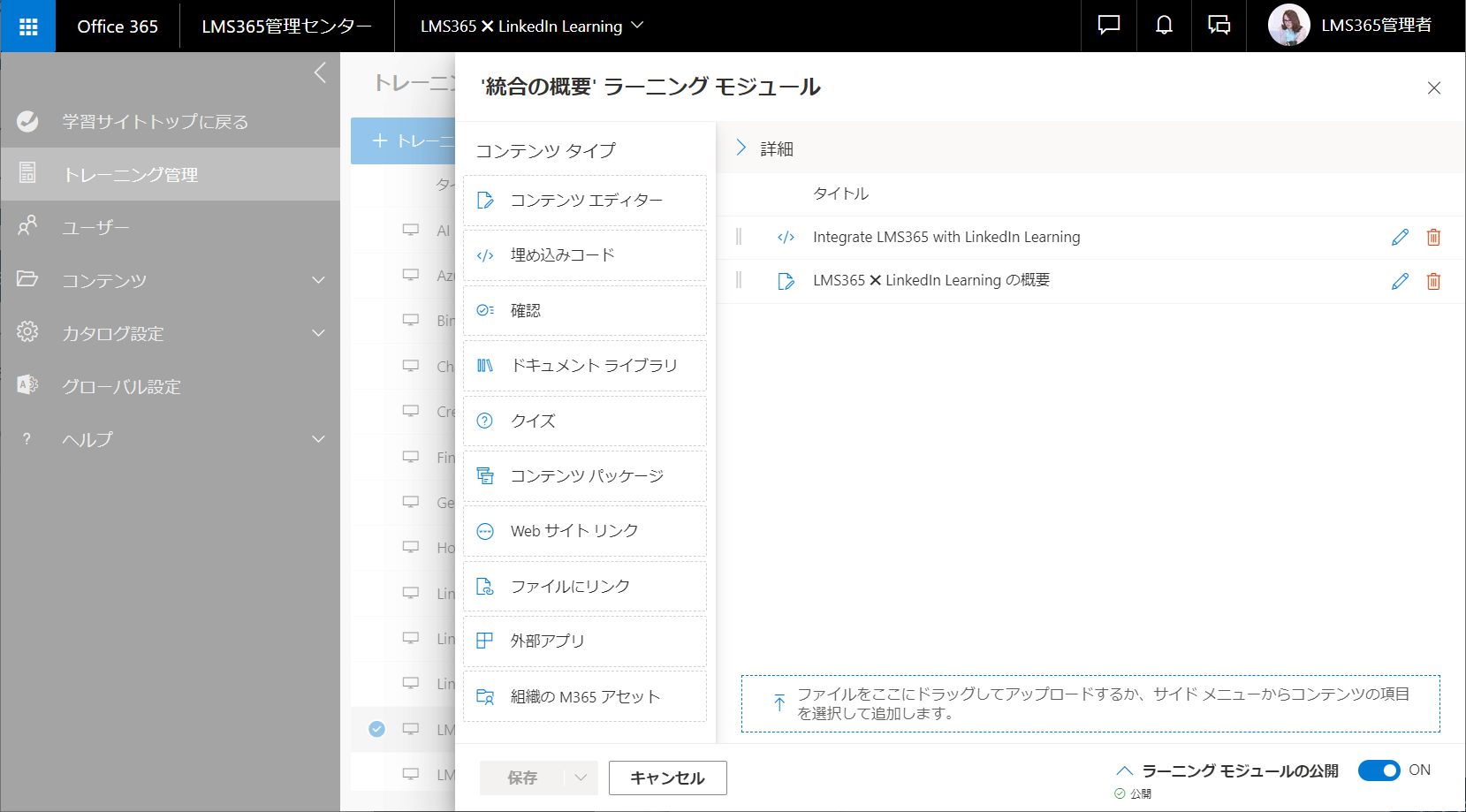Click 'LMS365 ✕ LinkedIn Learning の概要' title
This screenshot has height=812, width=1466.
[931, 280]
